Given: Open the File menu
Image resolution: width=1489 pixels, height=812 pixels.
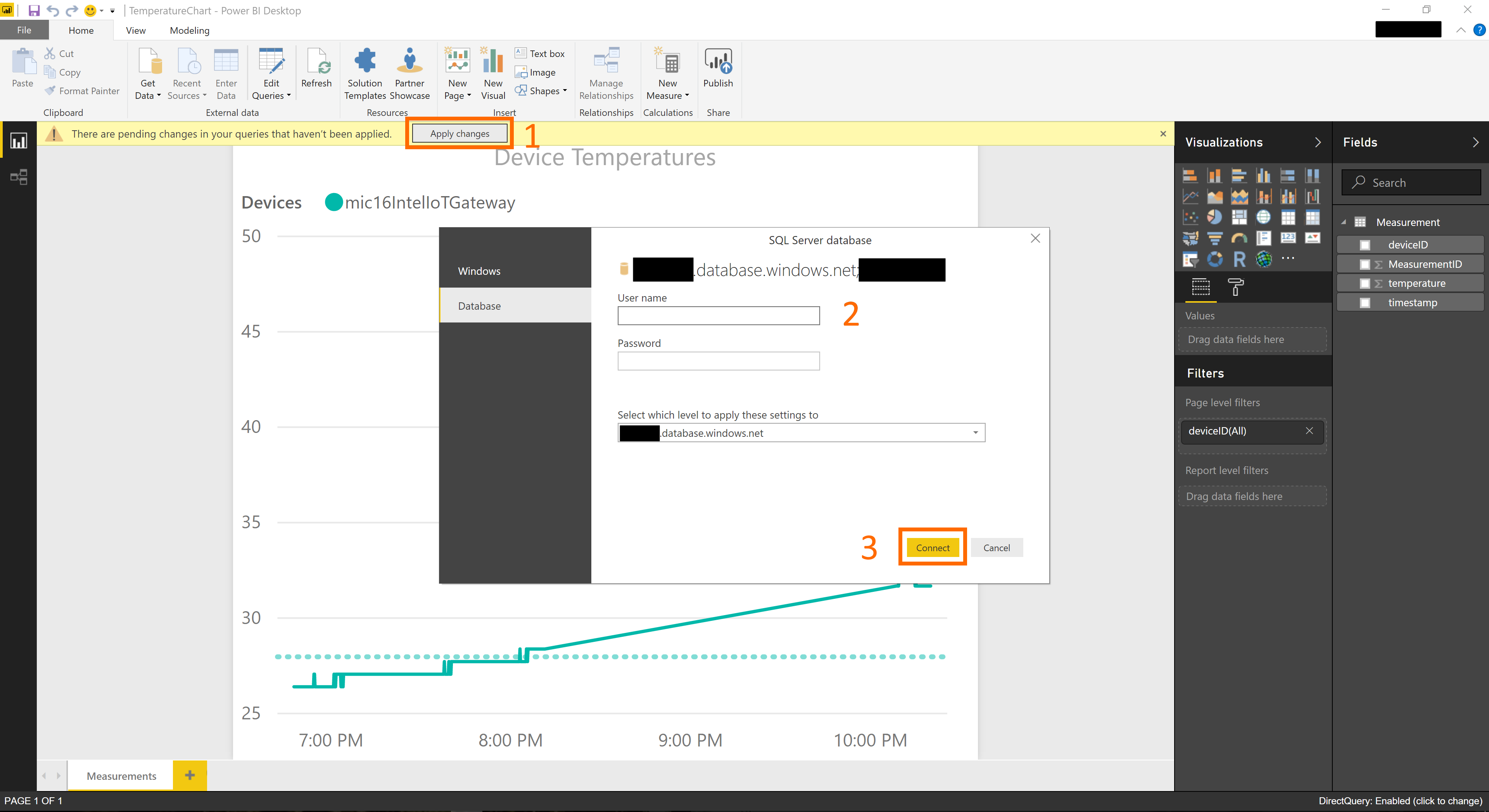Looking at the screenshot, I should click(24, 30).
